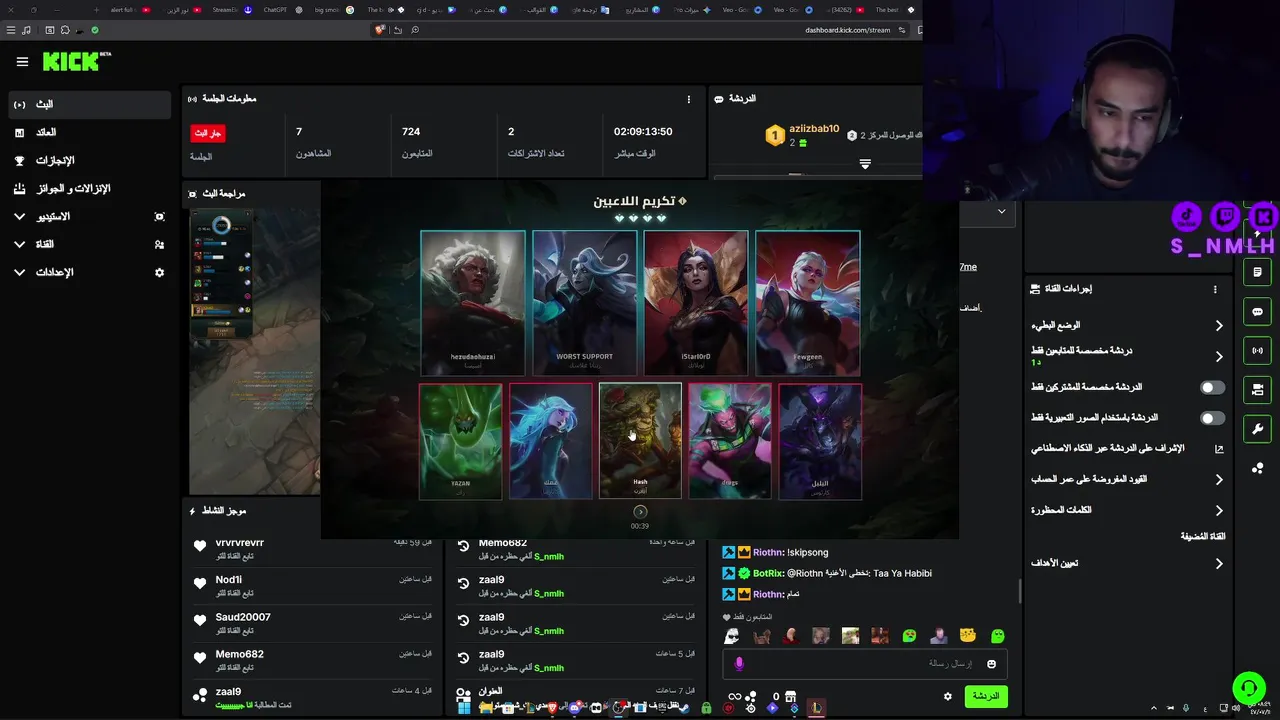1280x720 pixels.
Task: Click the جار البث live badge
Action: [208, 133]
